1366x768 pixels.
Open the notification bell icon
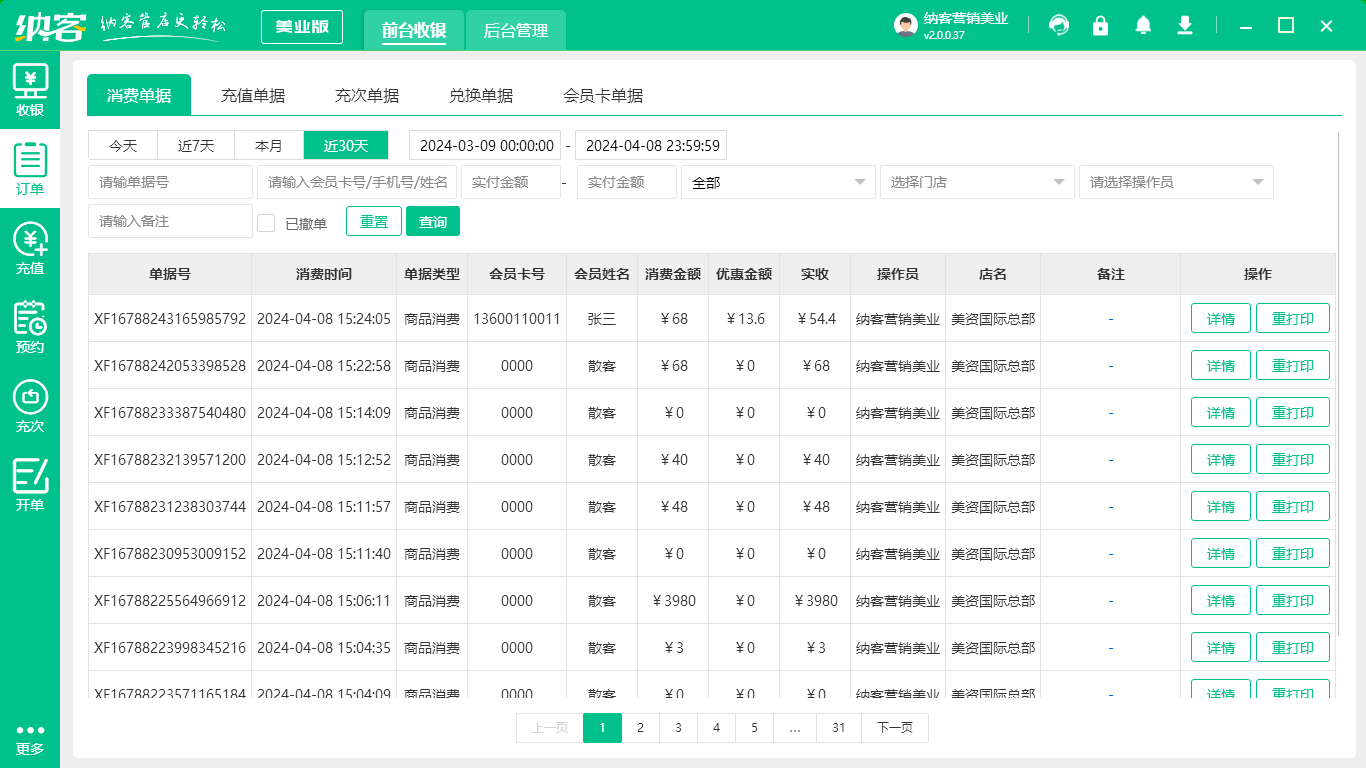pyautogui.click(x=1142, y=25)
